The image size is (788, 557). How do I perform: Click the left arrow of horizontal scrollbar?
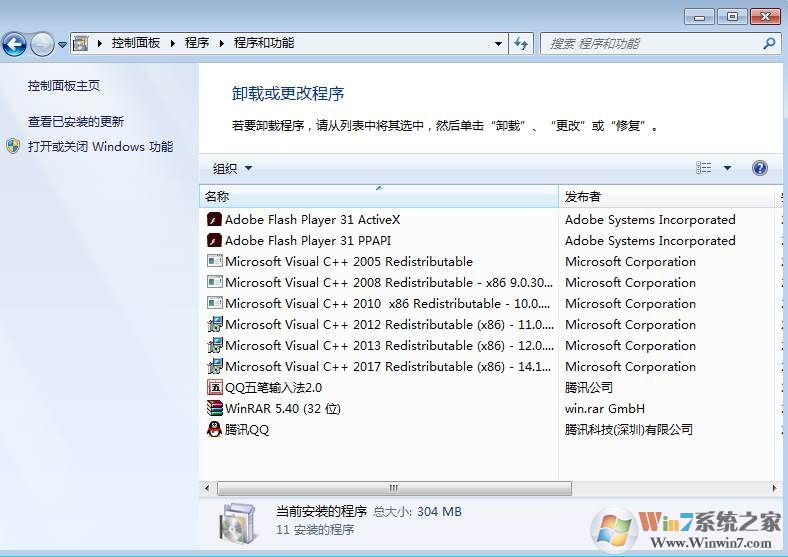pos(207,488)
